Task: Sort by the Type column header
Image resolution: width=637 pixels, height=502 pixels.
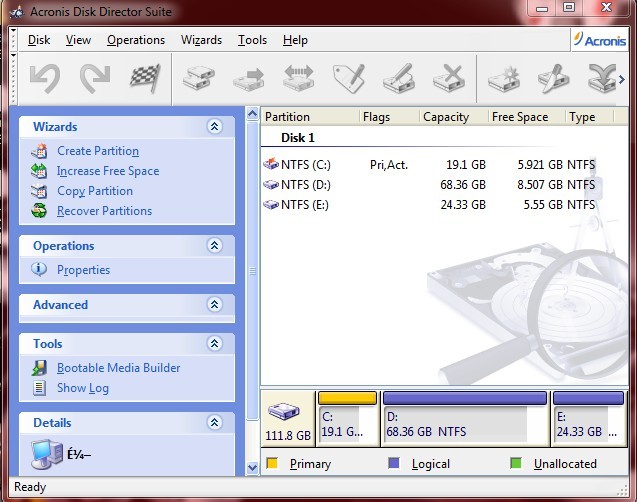Action: click(x=589, y=117)
